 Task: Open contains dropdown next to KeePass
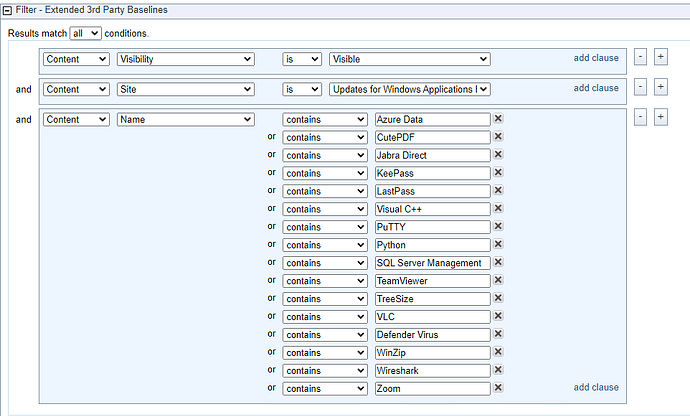click(325, 173)
